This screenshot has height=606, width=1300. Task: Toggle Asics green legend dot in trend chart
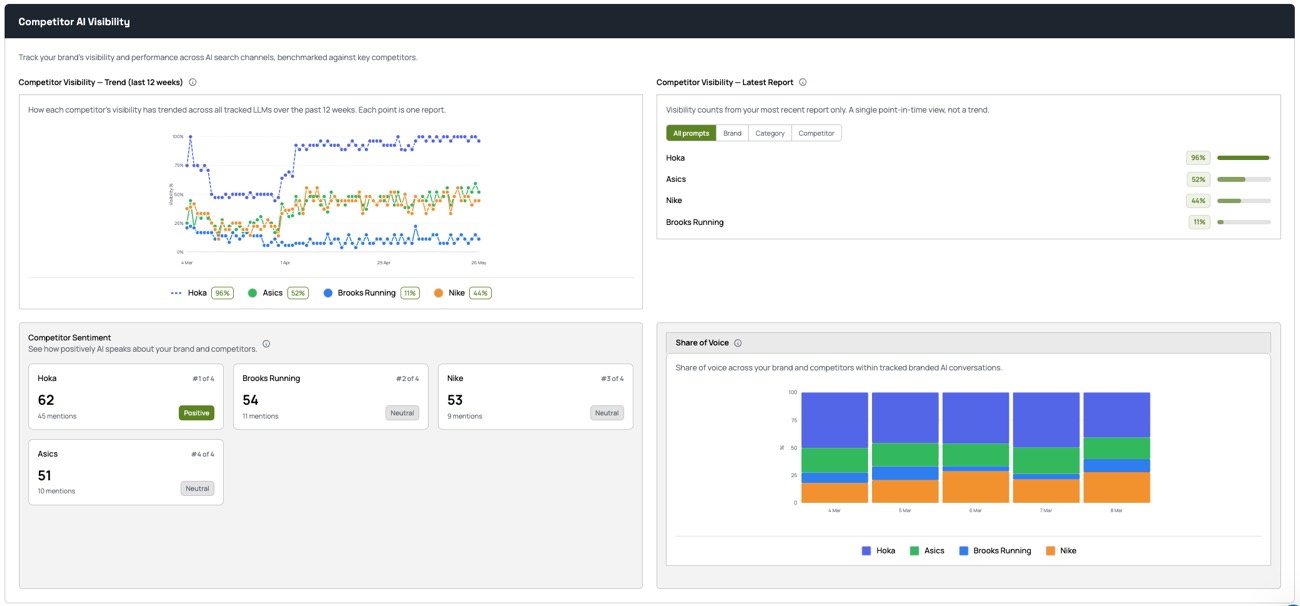pyautogui.click(x=252, y=293)
